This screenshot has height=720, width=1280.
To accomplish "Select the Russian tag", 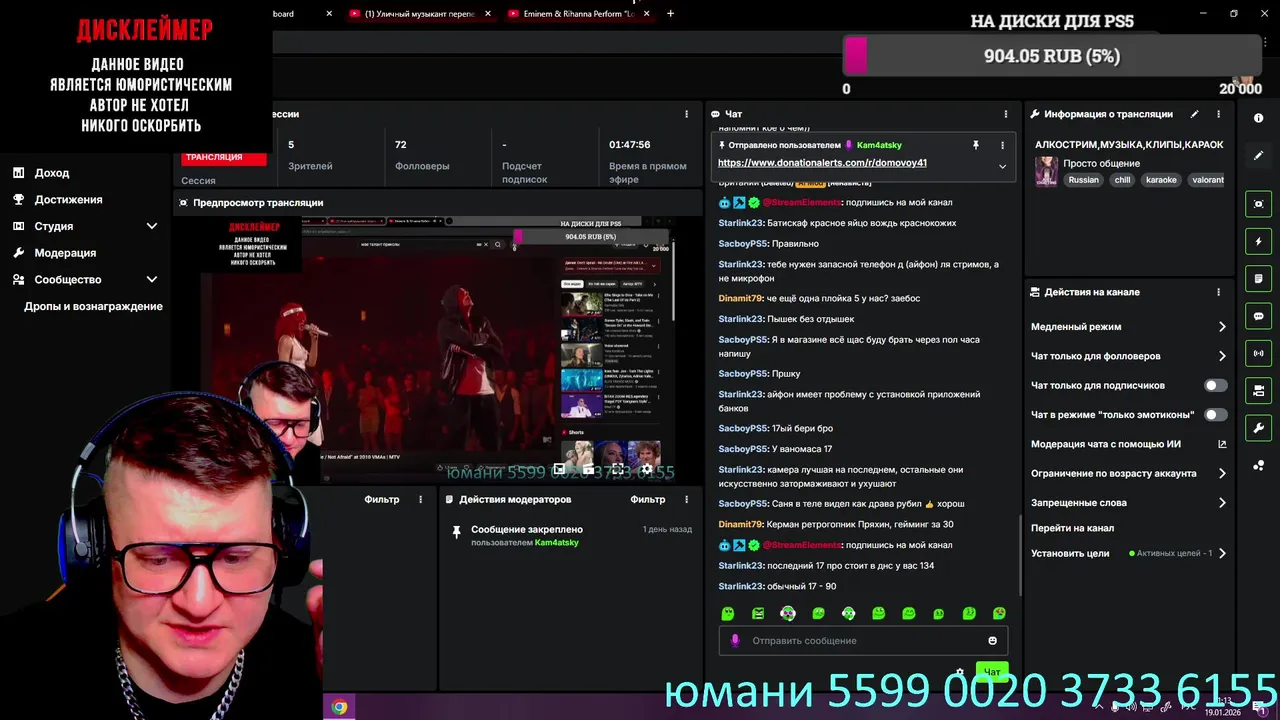I will tap(1083, 180).
